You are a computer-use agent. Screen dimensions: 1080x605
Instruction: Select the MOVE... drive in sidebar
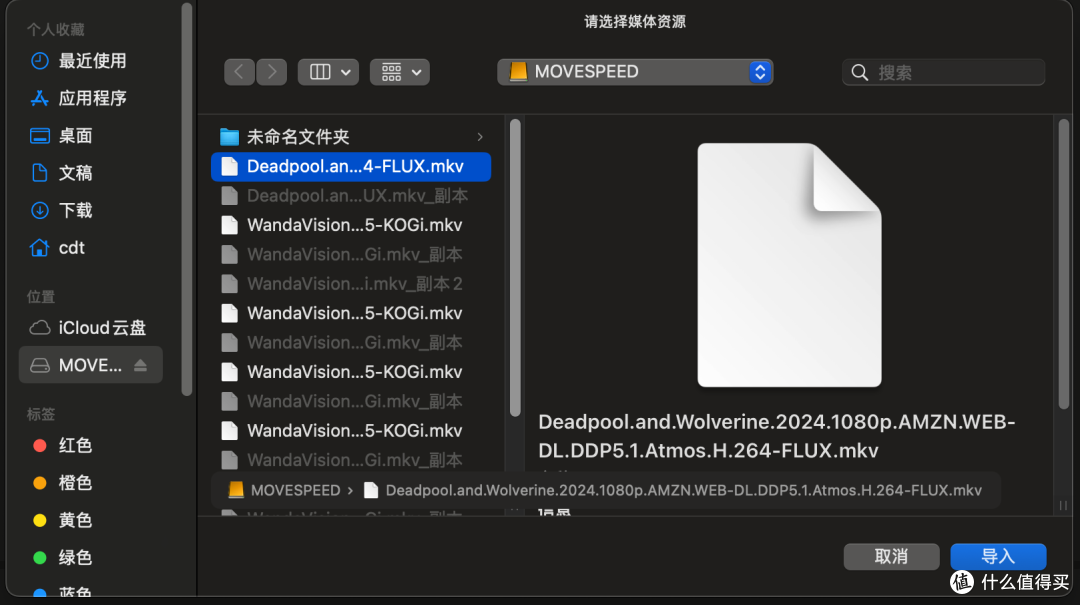[91, 365]
